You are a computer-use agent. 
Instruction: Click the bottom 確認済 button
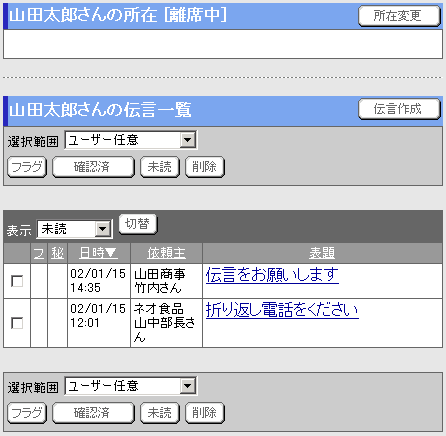pos(93,413)
